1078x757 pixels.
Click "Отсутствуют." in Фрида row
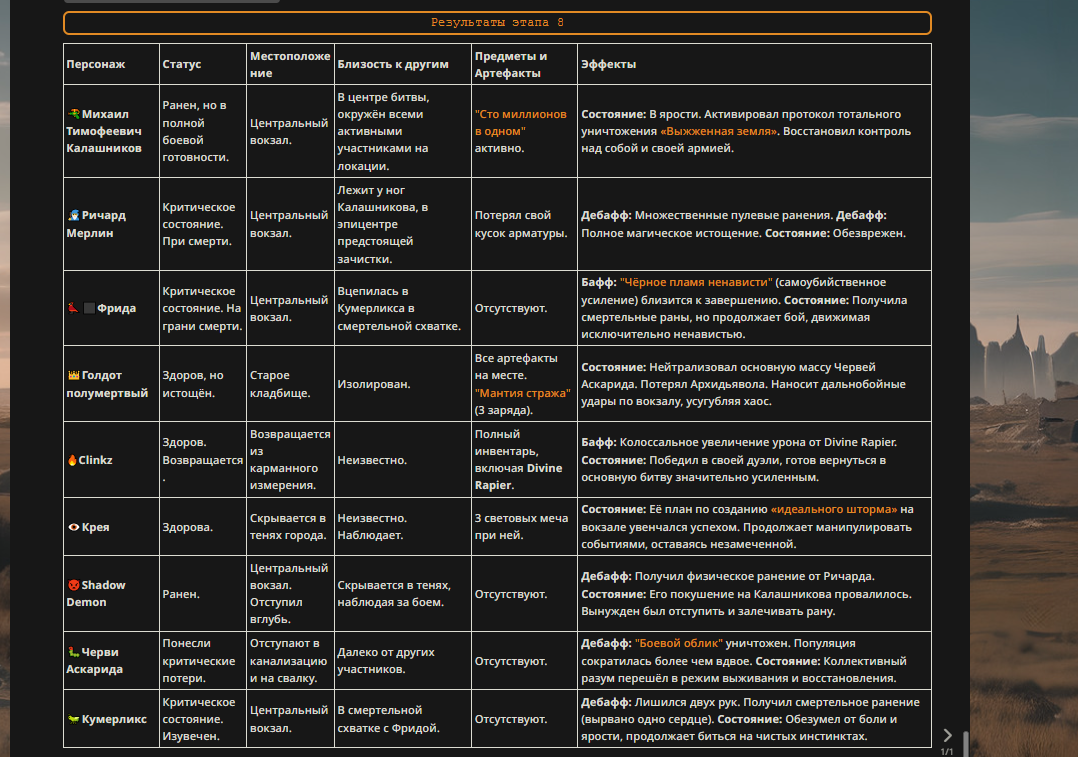coord(511,308)
